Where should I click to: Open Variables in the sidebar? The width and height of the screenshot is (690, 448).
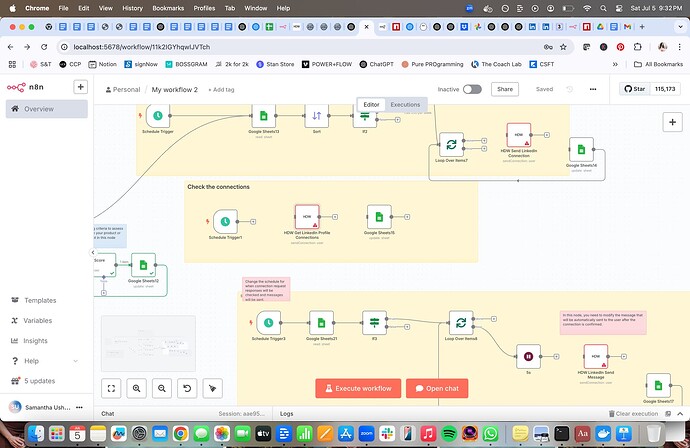point(47,320)
